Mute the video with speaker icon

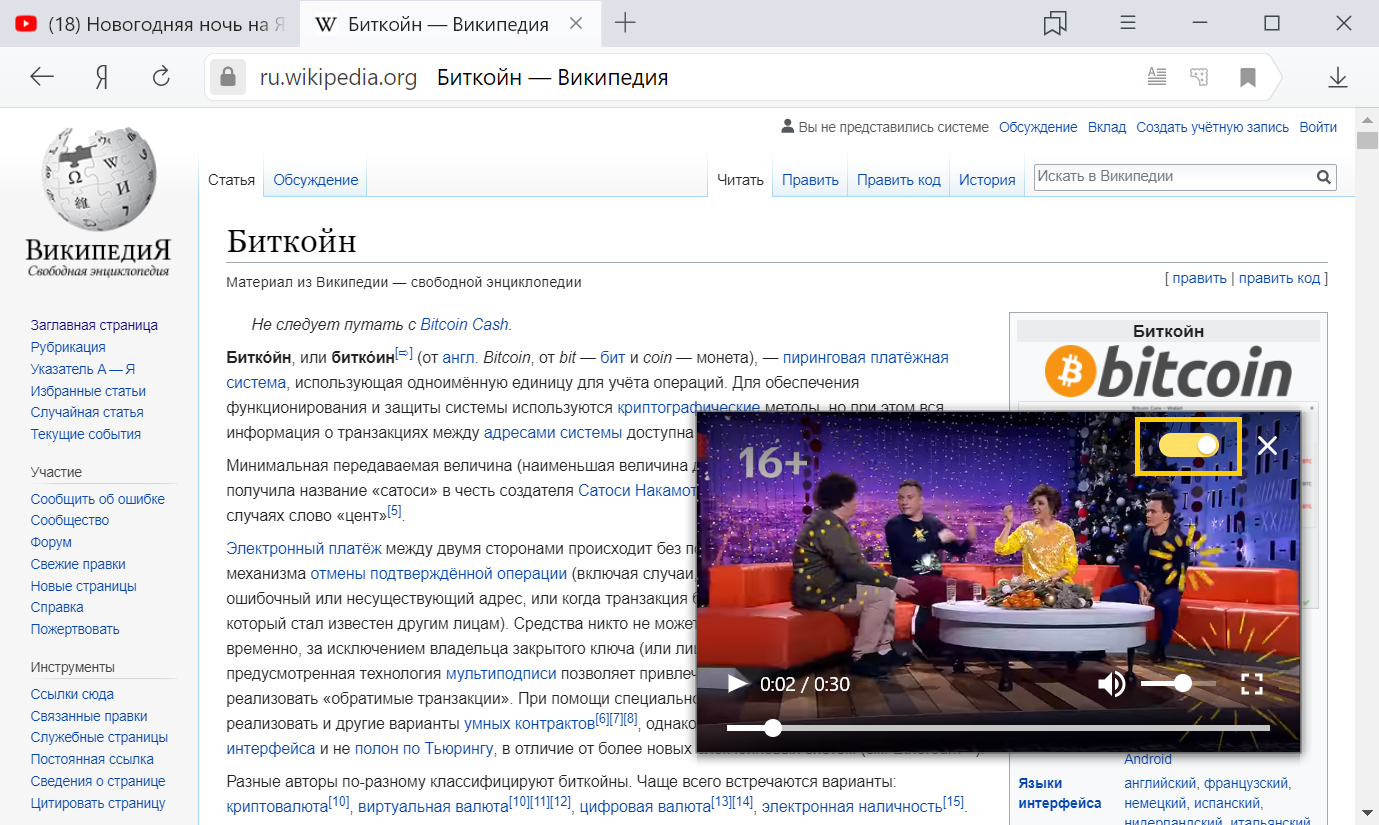1111,684
